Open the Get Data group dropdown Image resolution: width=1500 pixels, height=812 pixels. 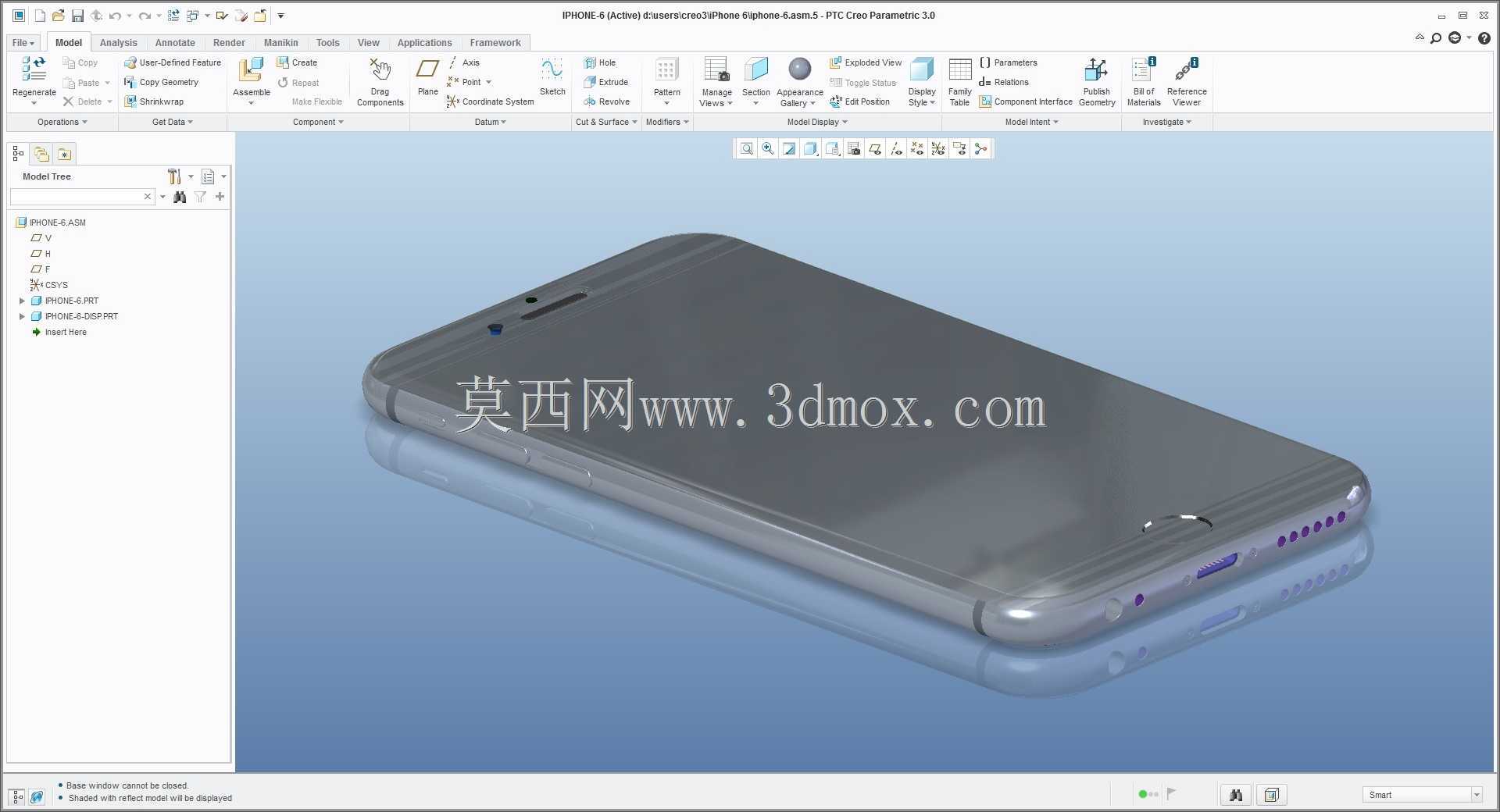[173, 122]
